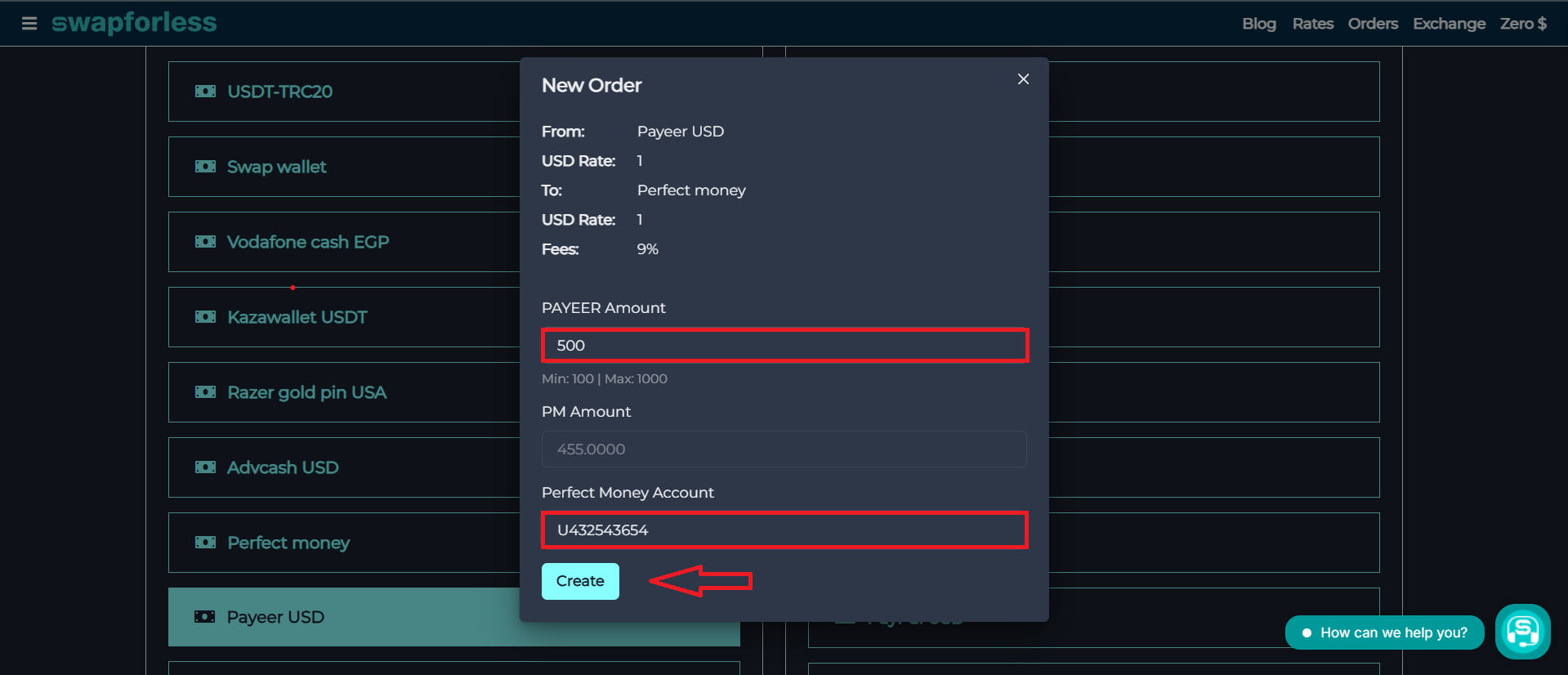Click the 'Min: 100 | Max: 1000' limits text
This screenshot has width=1568, height=675.
(605, 379)
